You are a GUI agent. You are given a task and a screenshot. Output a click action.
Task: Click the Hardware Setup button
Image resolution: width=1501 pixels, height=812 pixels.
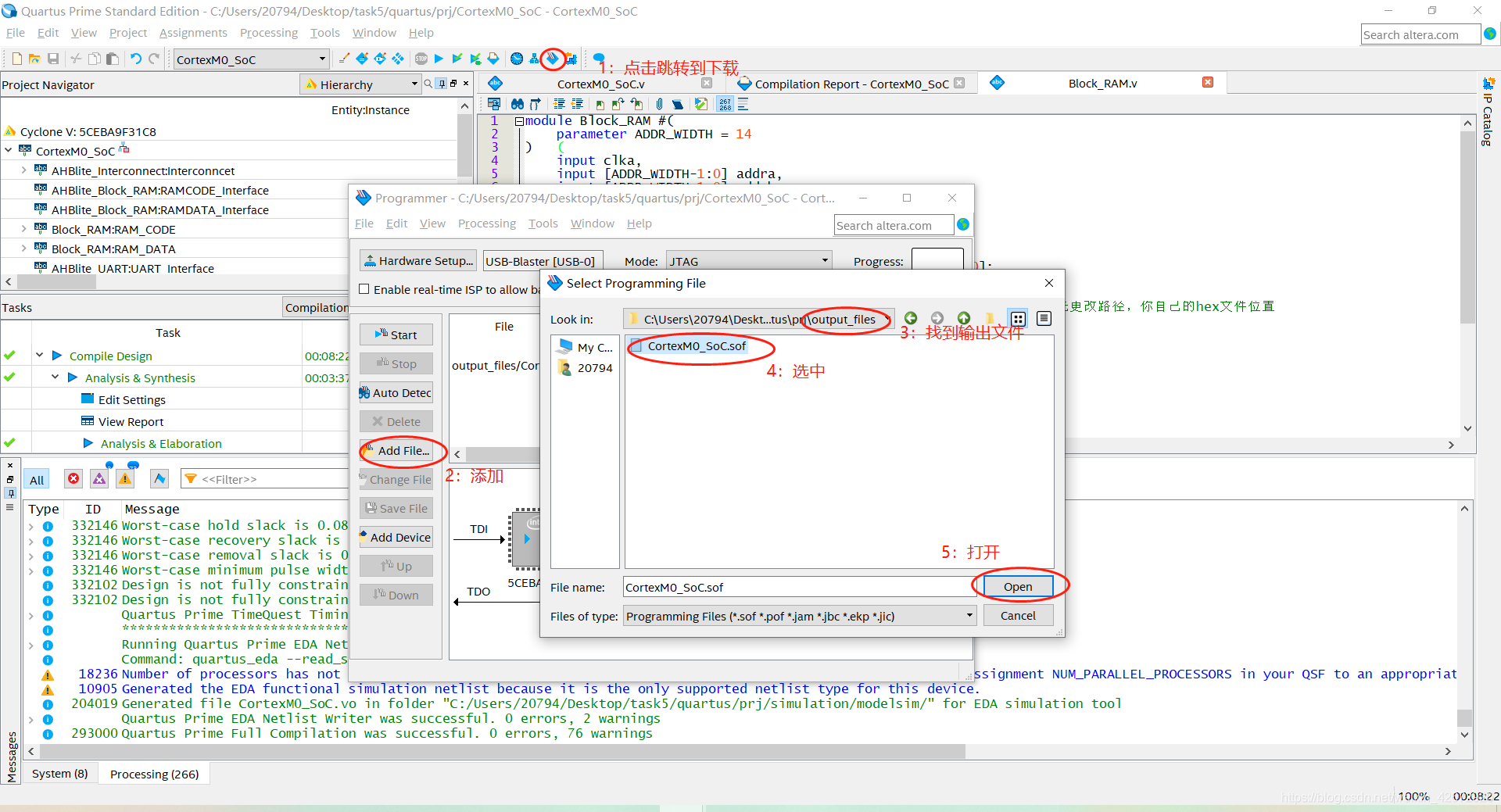point(418,261)
